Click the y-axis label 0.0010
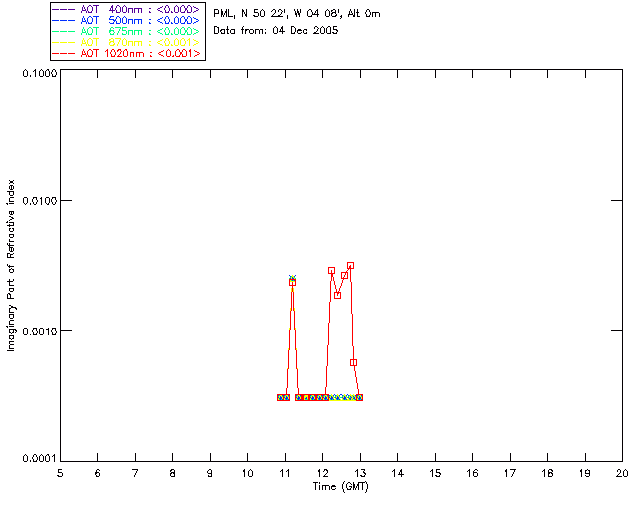Image resolution: width=640 pixels, height=512 pixels. pos(40,331)
